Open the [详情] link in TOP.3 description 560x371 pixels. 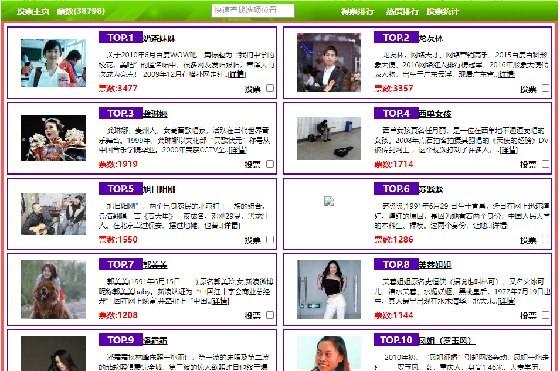(x=237, y=150)
